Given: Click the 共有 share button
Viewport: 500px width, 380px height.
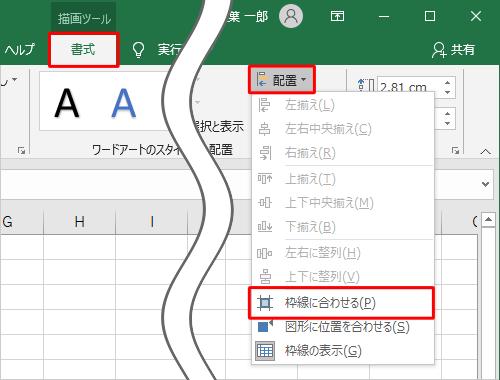Looking at the screenshot, I should (x=453, y=50).
